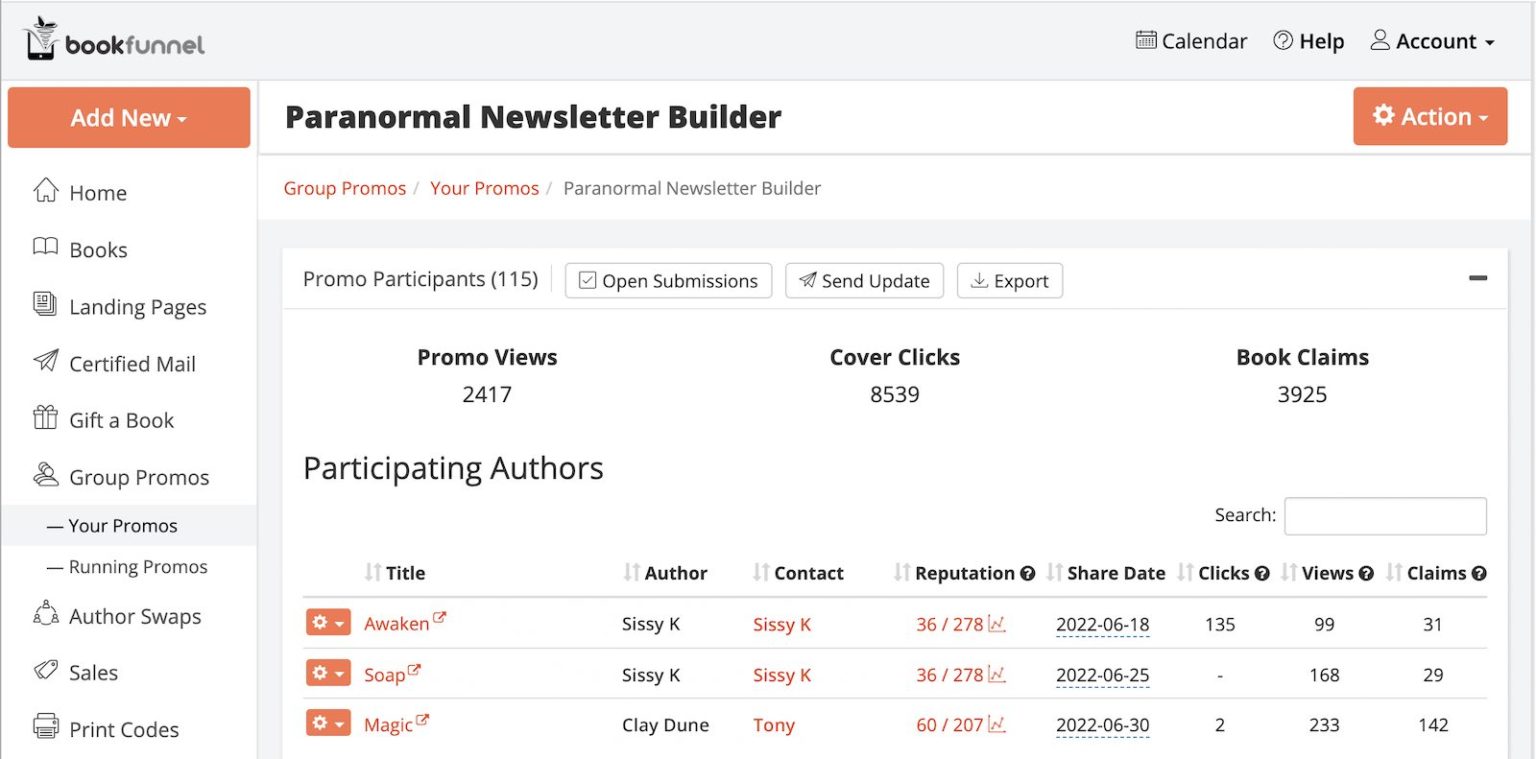Viewport: 1536px width, 759px height.
Task: Click the Send Update button
Action: [864, 281]
